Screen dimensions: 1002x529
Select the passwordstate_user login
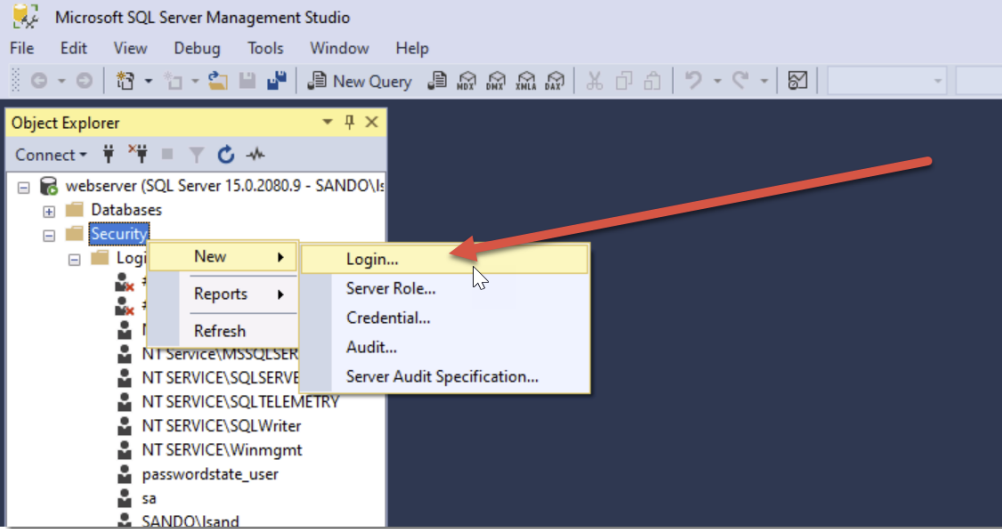[x=210, y=475]
